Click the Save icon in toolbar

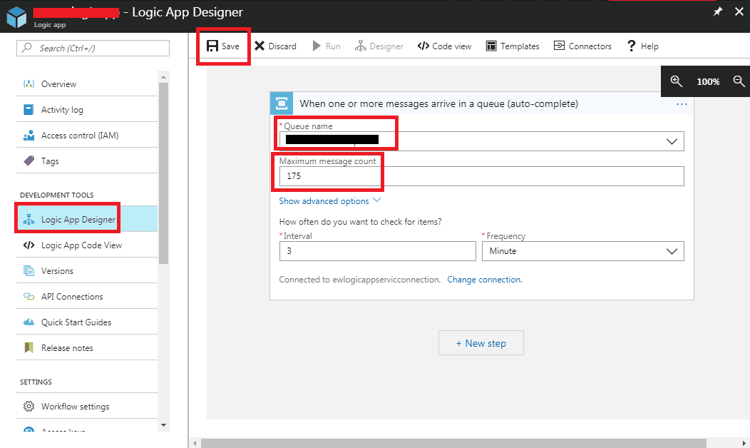[x=212, y=46]
